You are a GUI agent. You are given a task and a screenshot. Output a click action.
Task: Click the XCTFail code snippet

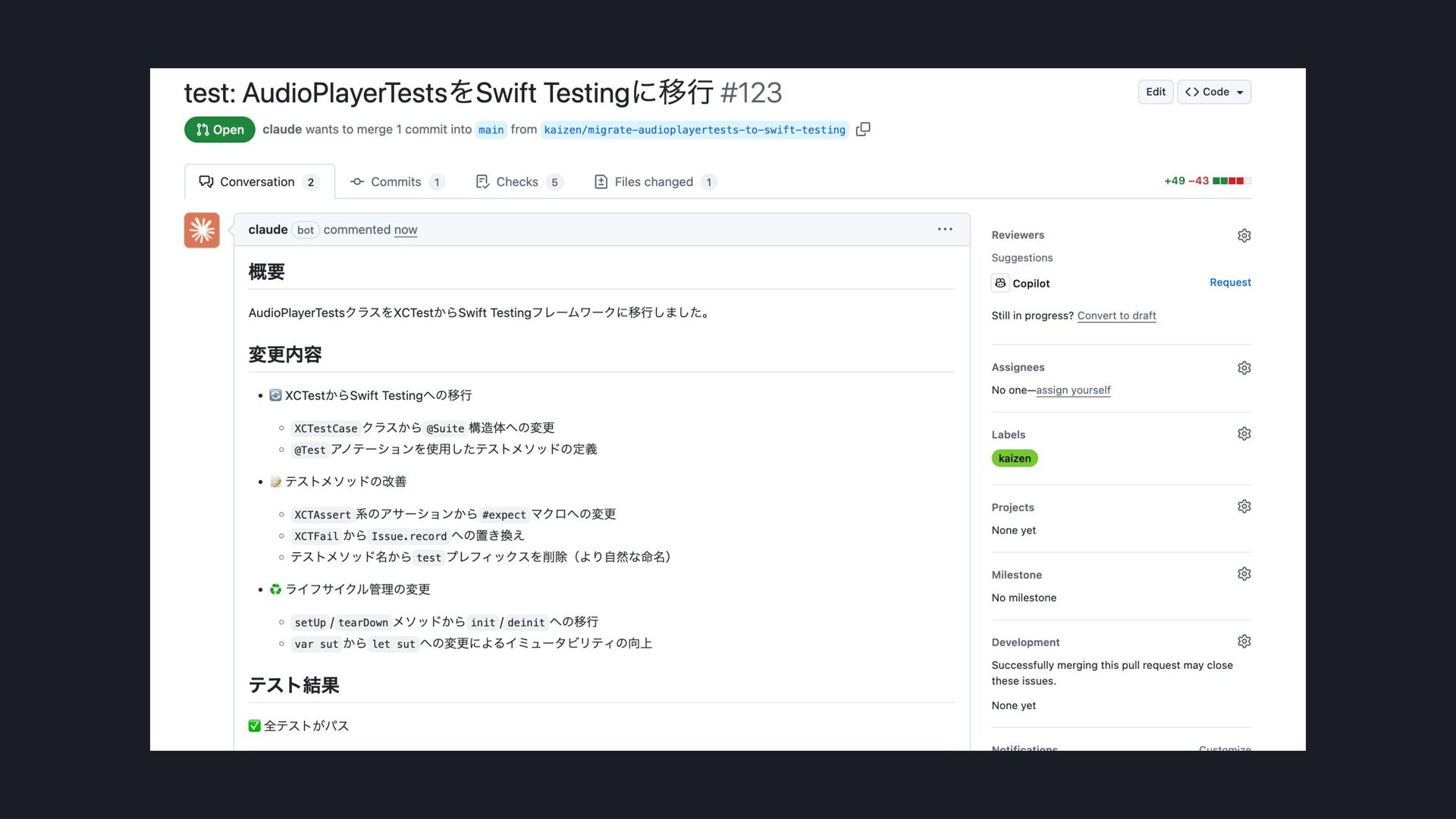[x=316, y=536]
